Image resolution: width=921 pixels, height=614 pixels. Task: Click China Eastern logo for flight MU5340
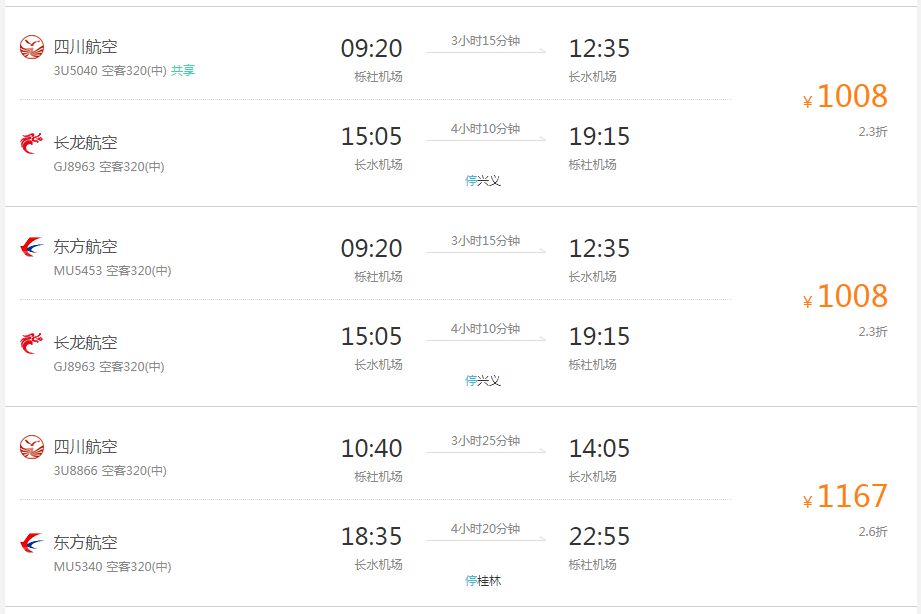pos(32,543)
